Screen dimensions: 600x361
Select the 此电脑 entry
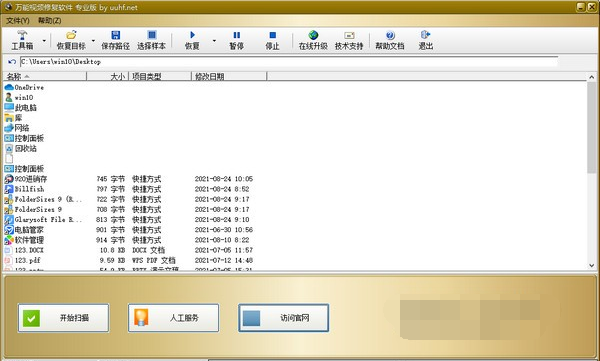[x=21, y=108]
